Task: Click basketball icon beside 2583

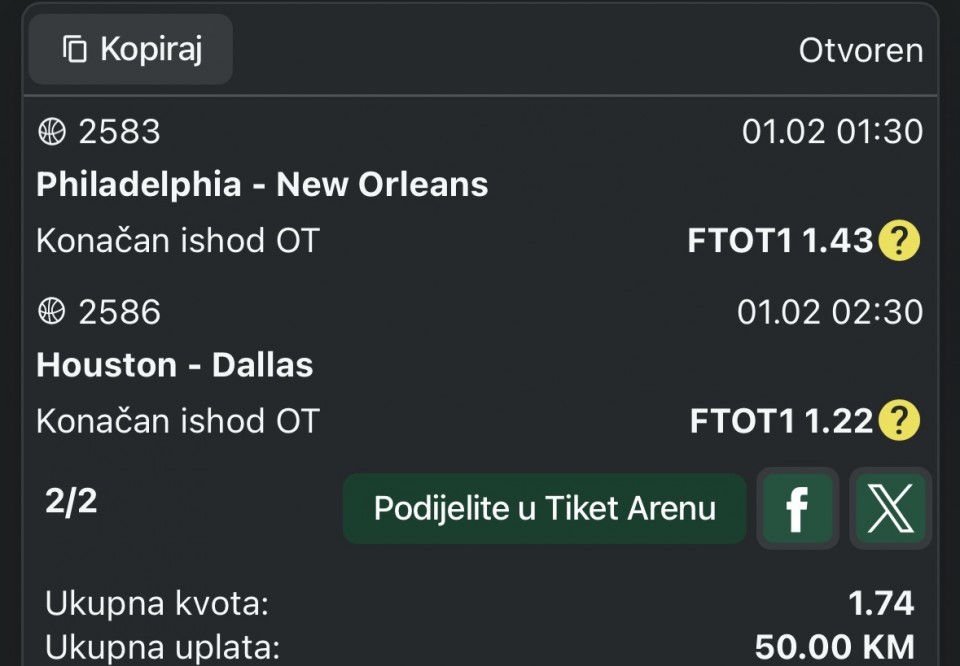Action: [x=51, y=131]
